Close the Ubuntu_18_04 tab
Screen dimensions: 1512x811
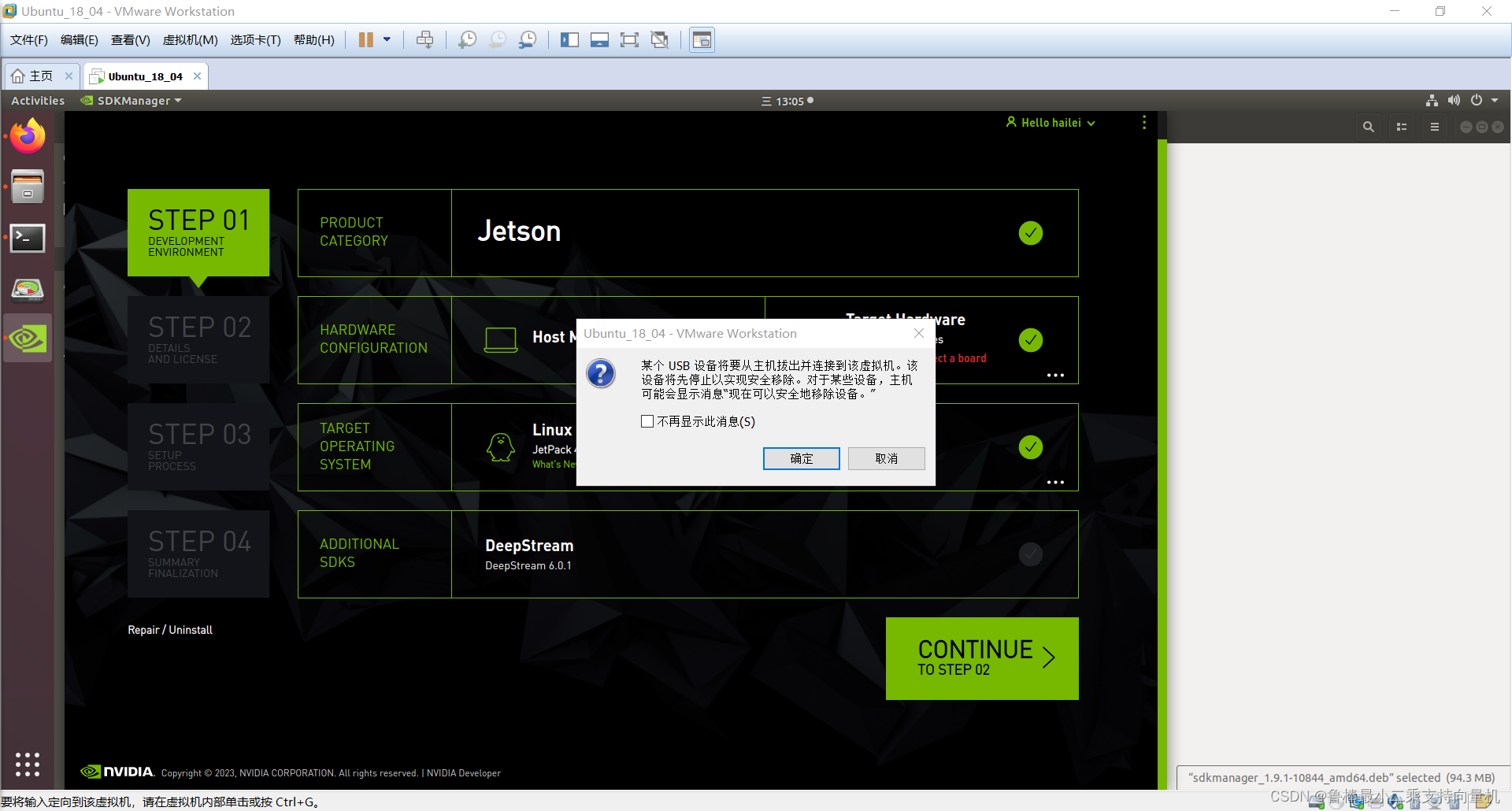(197, 76)
